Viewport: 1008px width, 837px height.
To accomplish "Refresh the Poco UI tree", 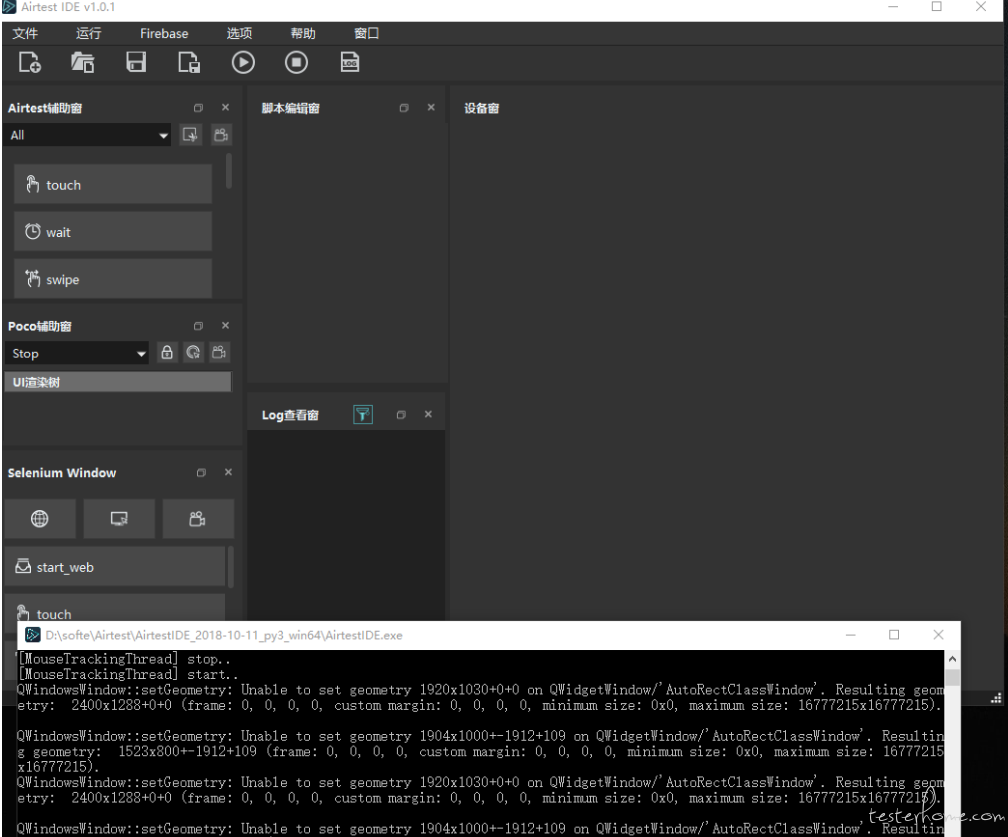I will (x=193, y=352).
